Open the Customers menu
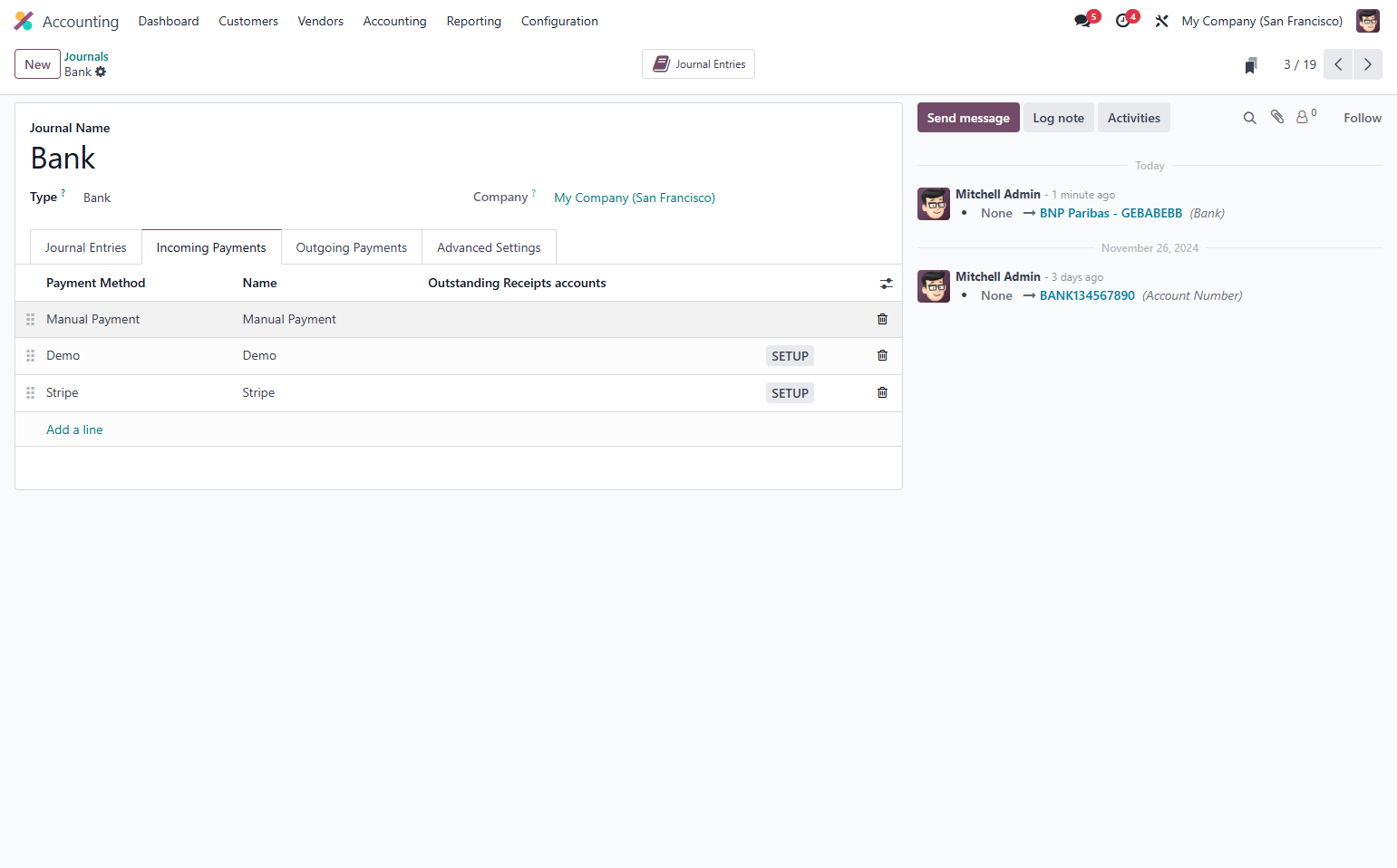 coord(248,21)
